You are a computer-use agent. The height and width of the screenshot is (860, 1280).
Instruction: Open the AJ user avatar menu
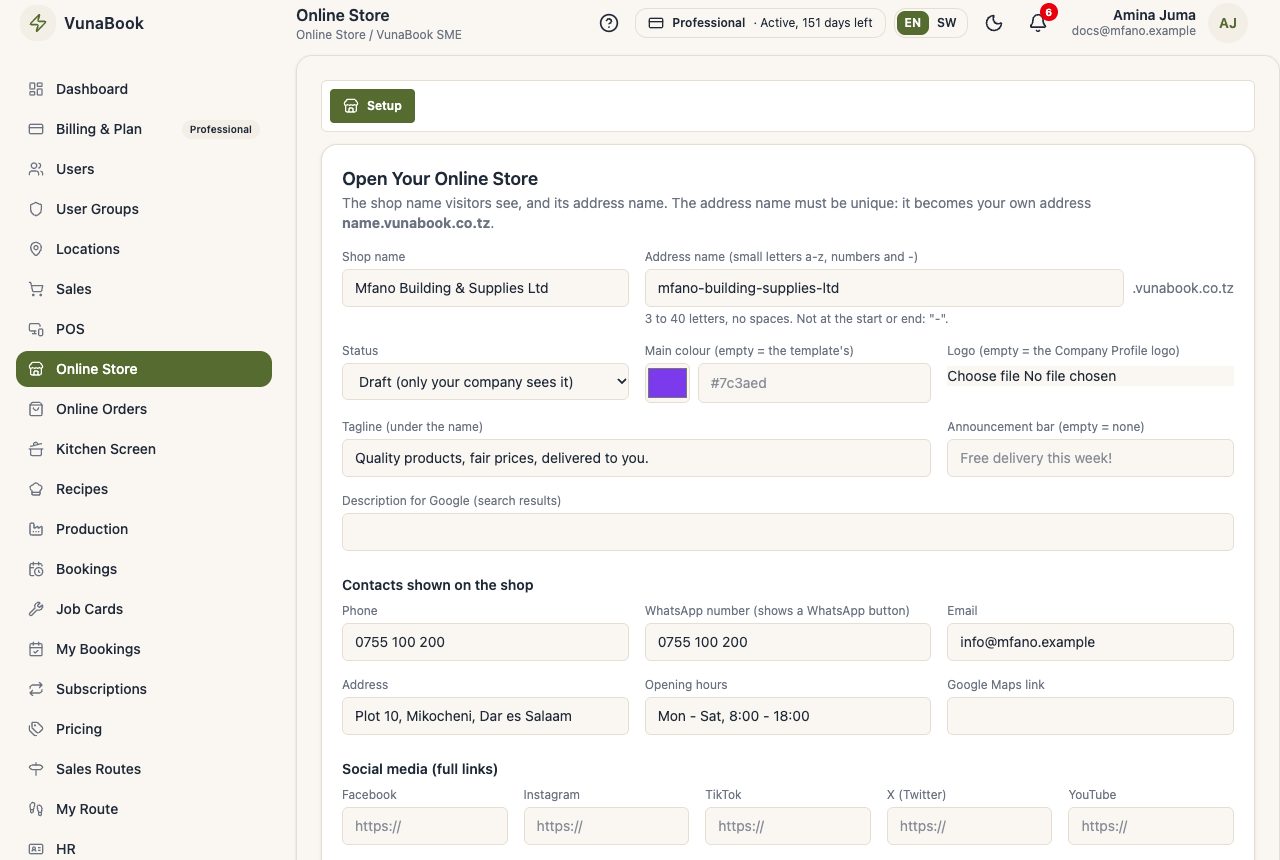(1228, 23)
